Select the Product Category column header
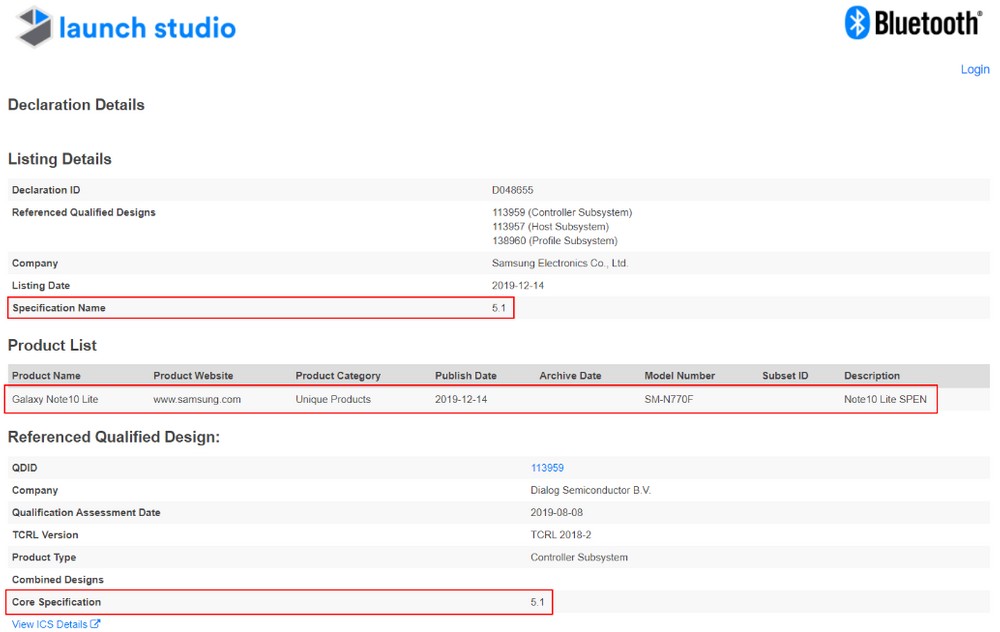 click(x=338, y=376)
